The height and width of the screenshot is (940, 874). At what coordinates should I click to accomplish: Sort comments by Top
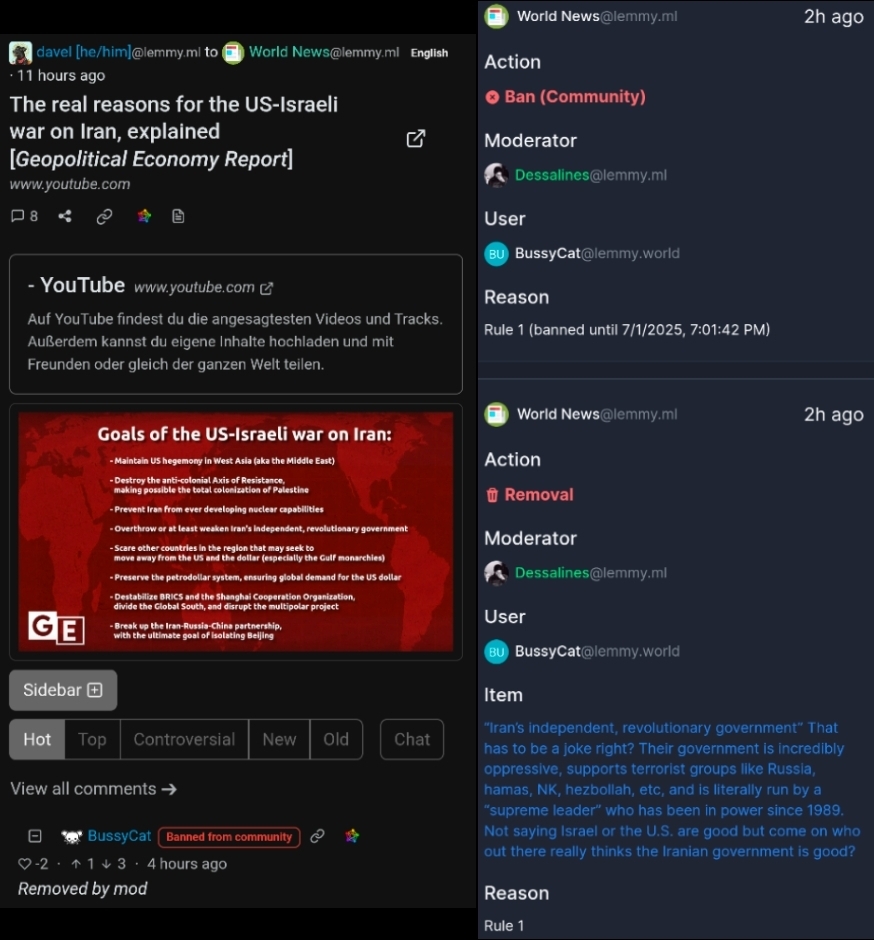pos(92,739)
